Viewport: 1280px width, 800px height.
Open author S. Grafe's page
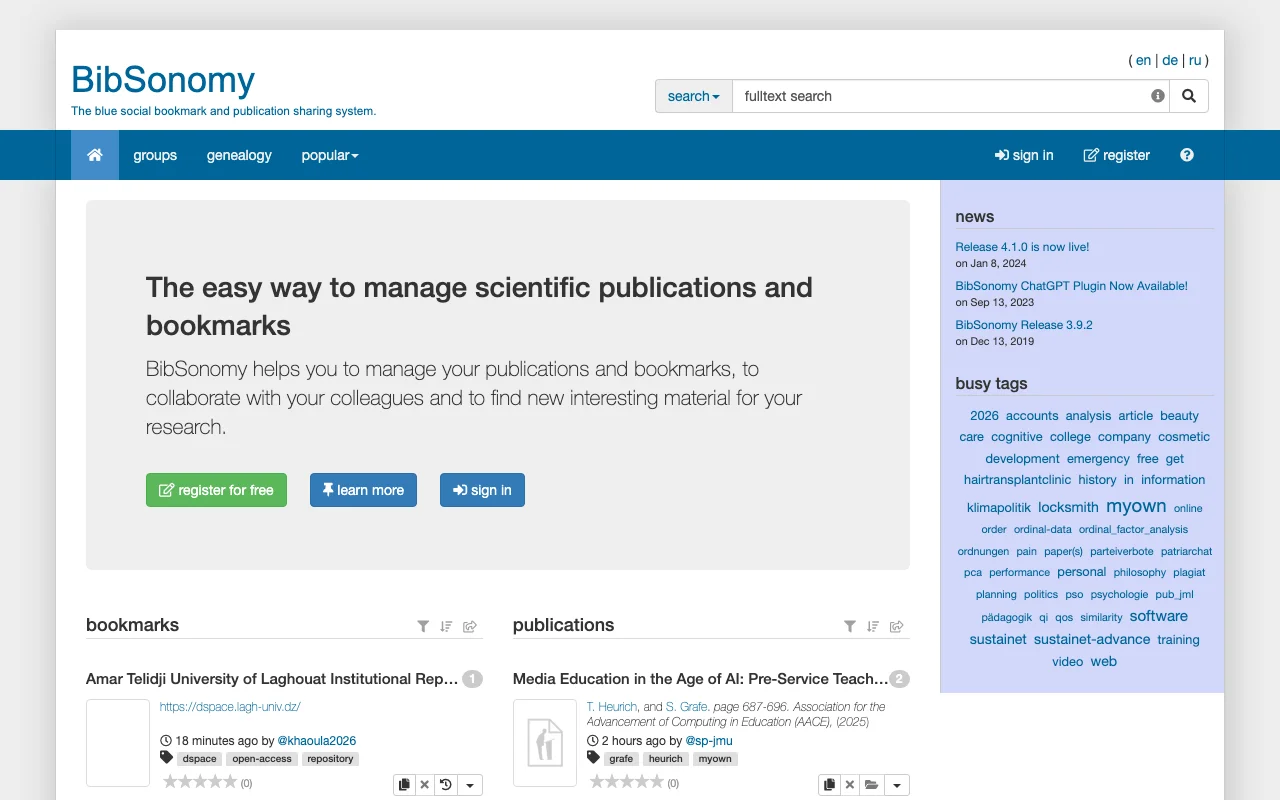pos(687,707)
